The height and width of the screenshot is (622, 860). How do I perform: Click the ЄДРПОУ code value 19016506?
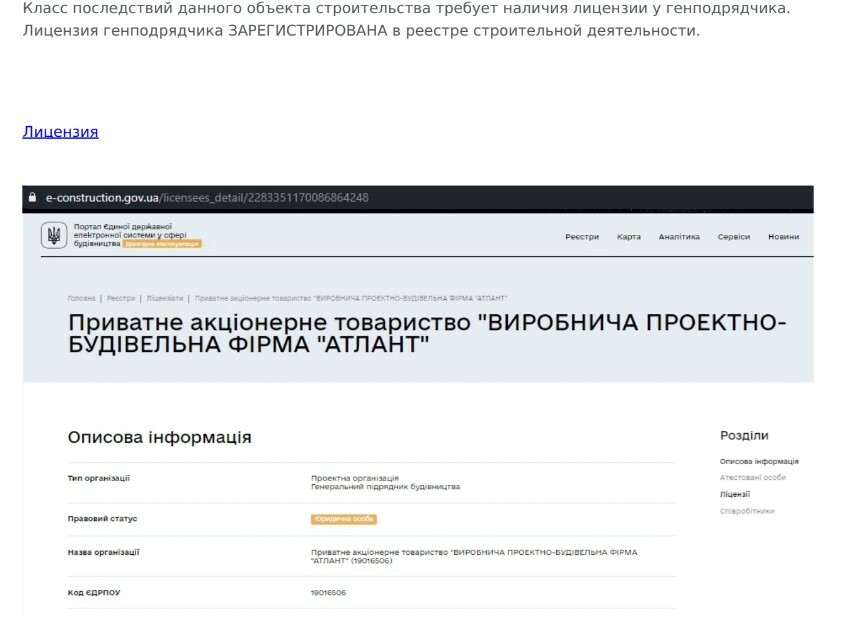click(x=328, y=593)
